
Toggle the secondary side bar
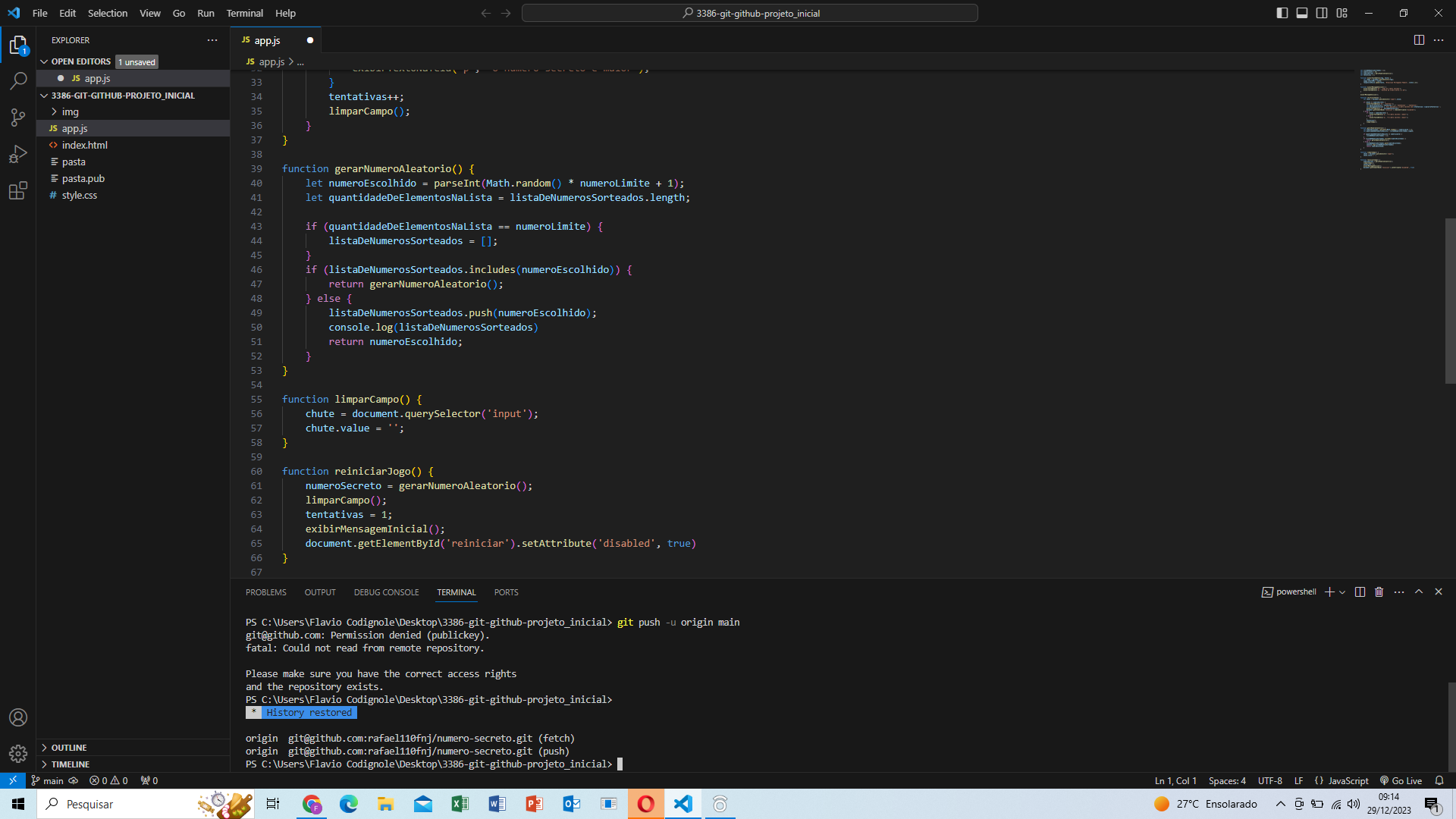pos(1322,13)
